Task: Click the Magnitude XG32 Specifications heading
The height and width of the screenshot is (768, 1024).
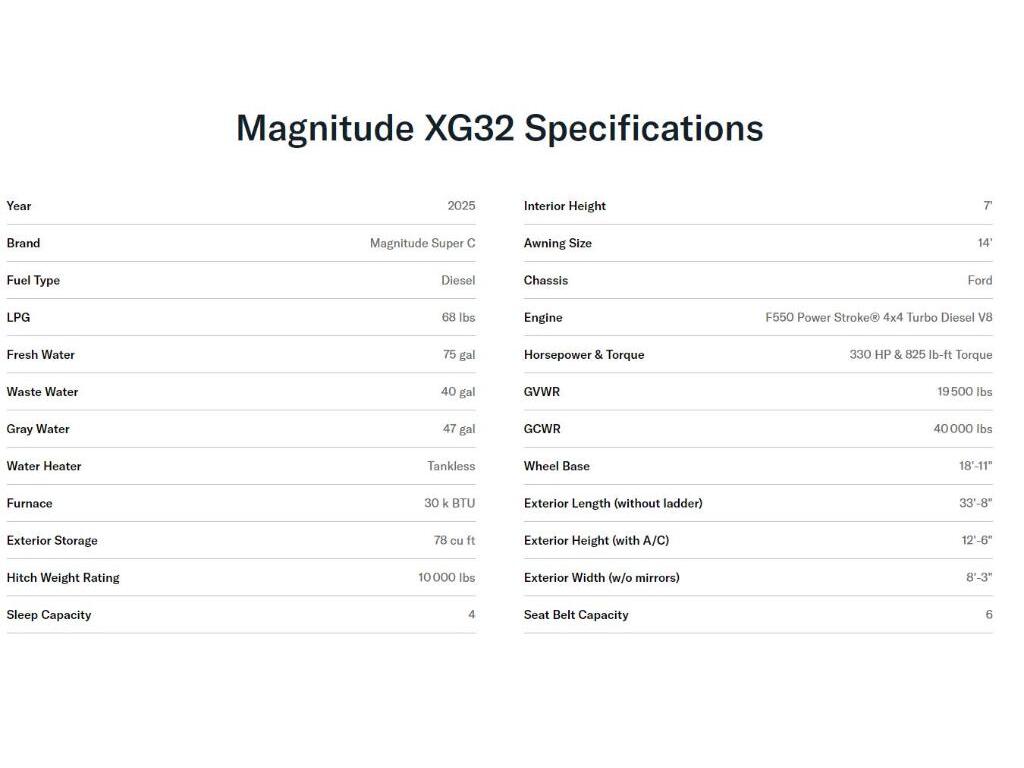Action: [499, 128]
